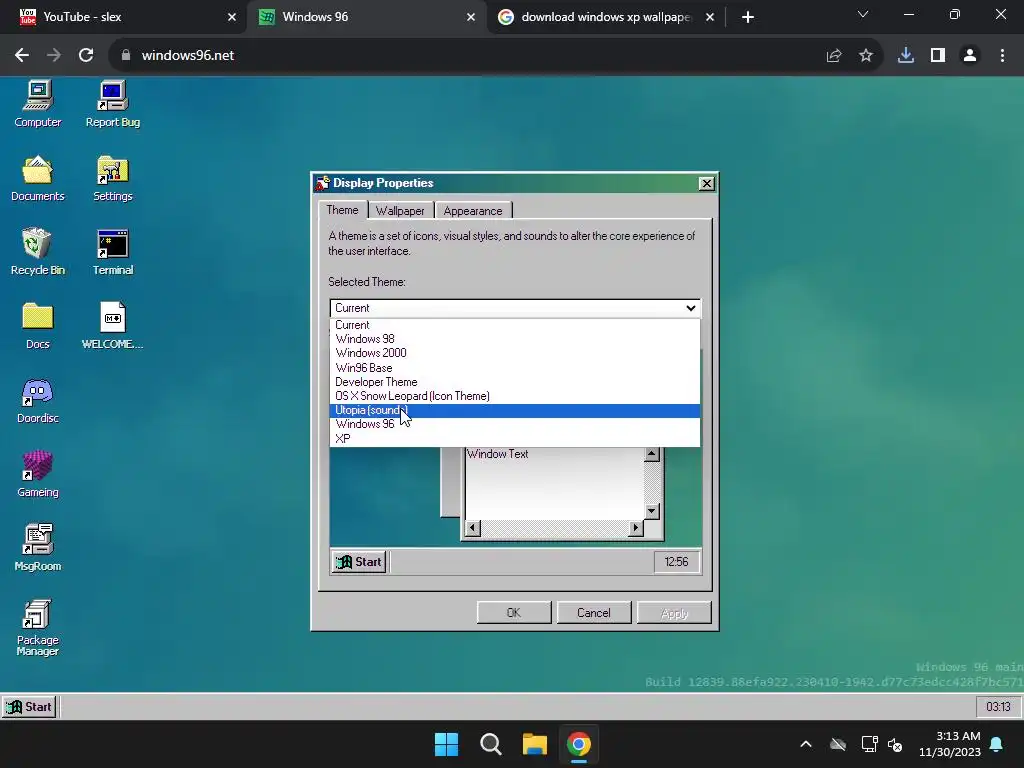Choose Windows 98 theme option
This screenshot has width=1024, height=768.
(x=515, y=339)
